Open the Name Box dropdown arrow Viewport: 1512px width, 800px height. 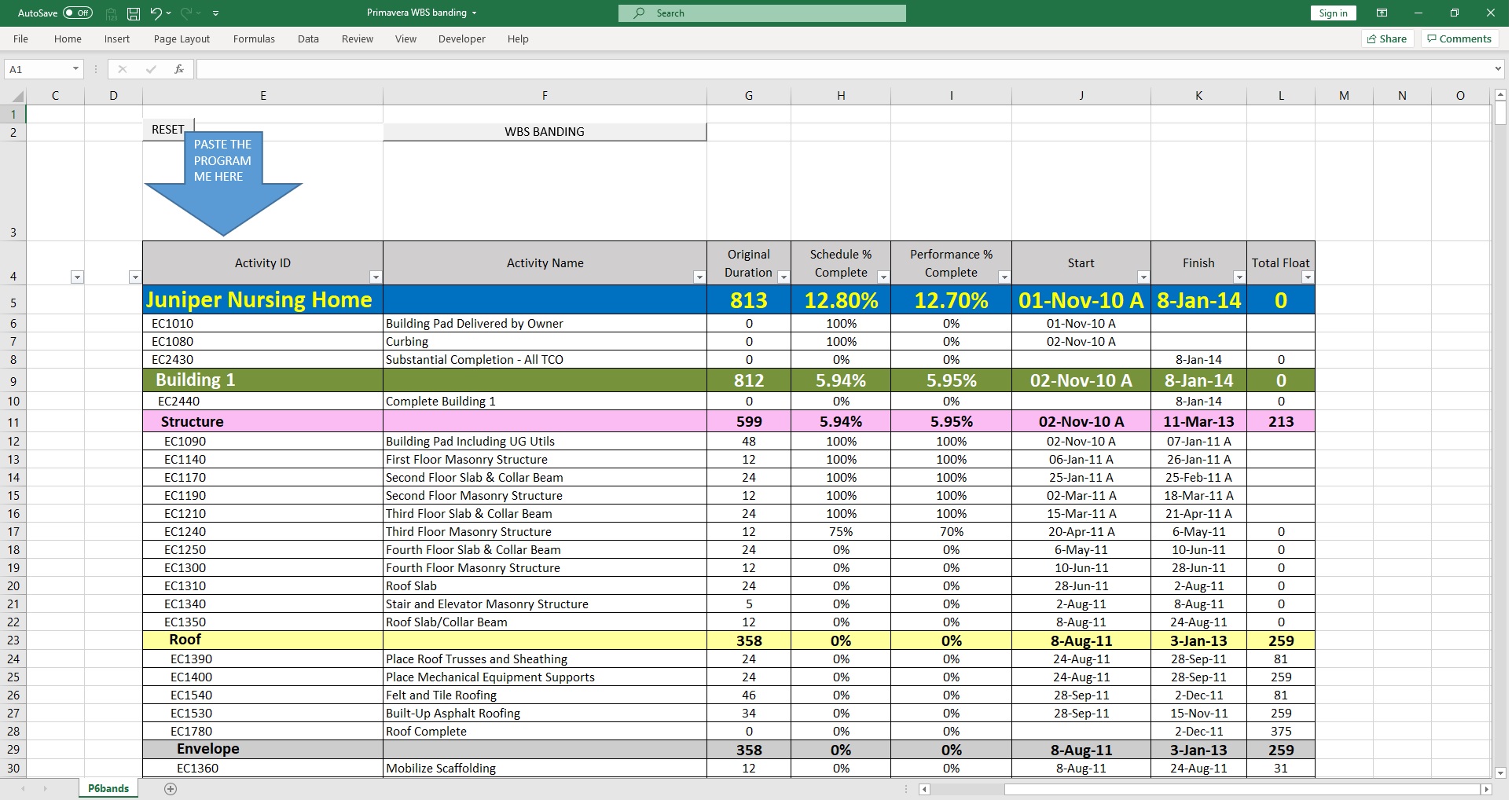[75, 69]
